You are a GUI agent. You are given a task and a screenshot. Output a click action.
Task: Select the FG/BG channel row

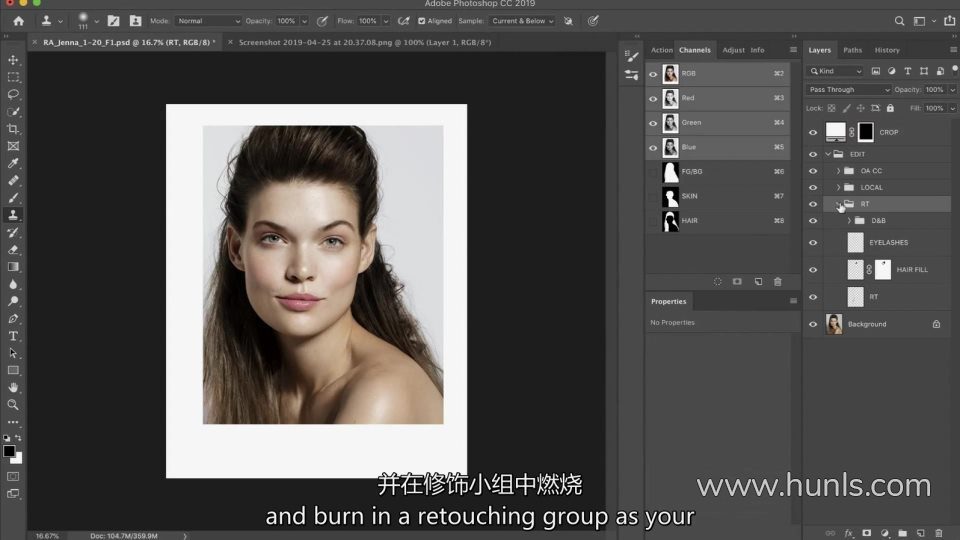tap(718, 171)
